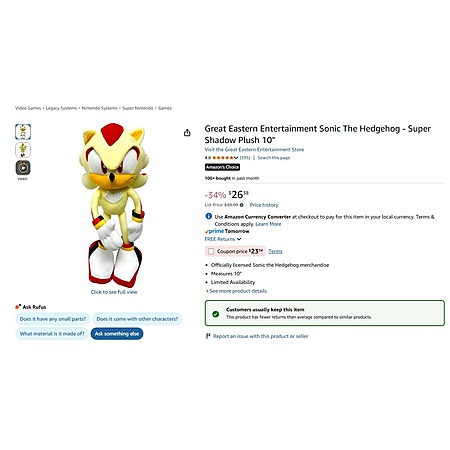The width and height of the screenshot is (450, 450).
Task: Tick the Coupon price checkbox
Action: [211, 251]
